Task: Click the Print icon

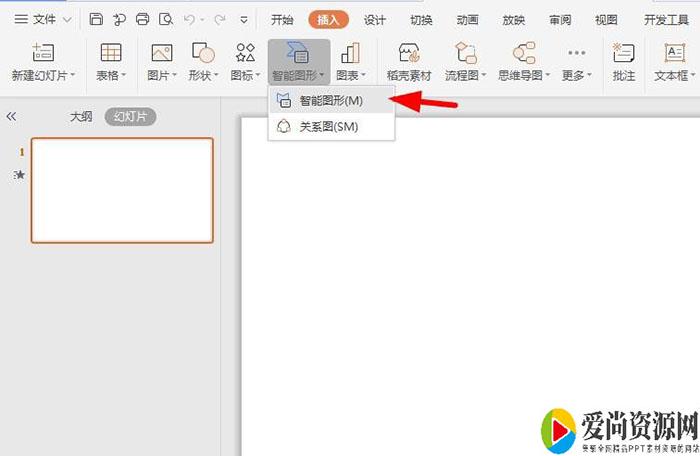Action: click(x=142, y=19)
